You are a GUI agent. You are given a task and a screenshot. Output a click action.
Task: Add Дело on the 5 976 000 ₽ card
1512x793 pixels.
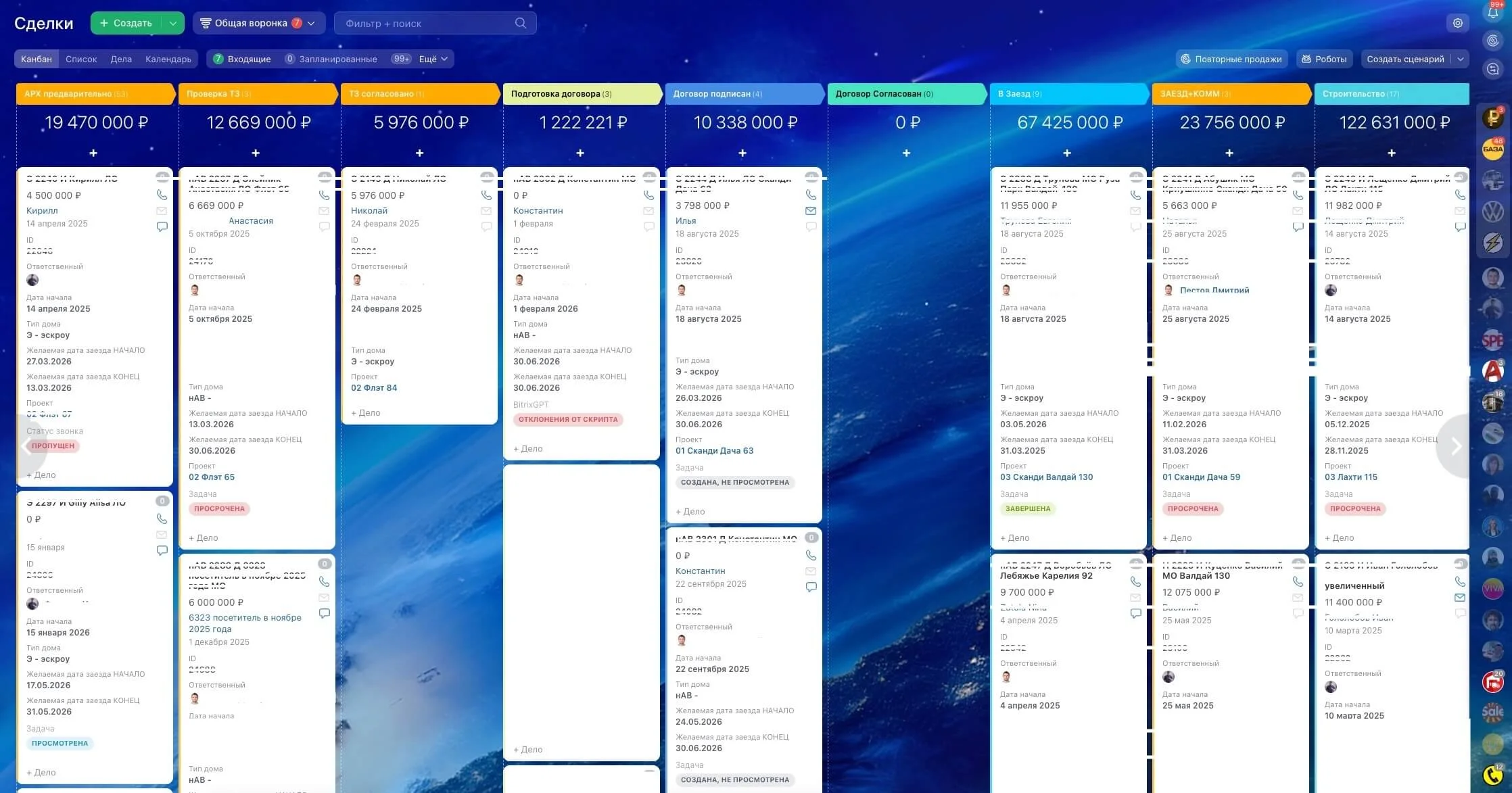366,412
